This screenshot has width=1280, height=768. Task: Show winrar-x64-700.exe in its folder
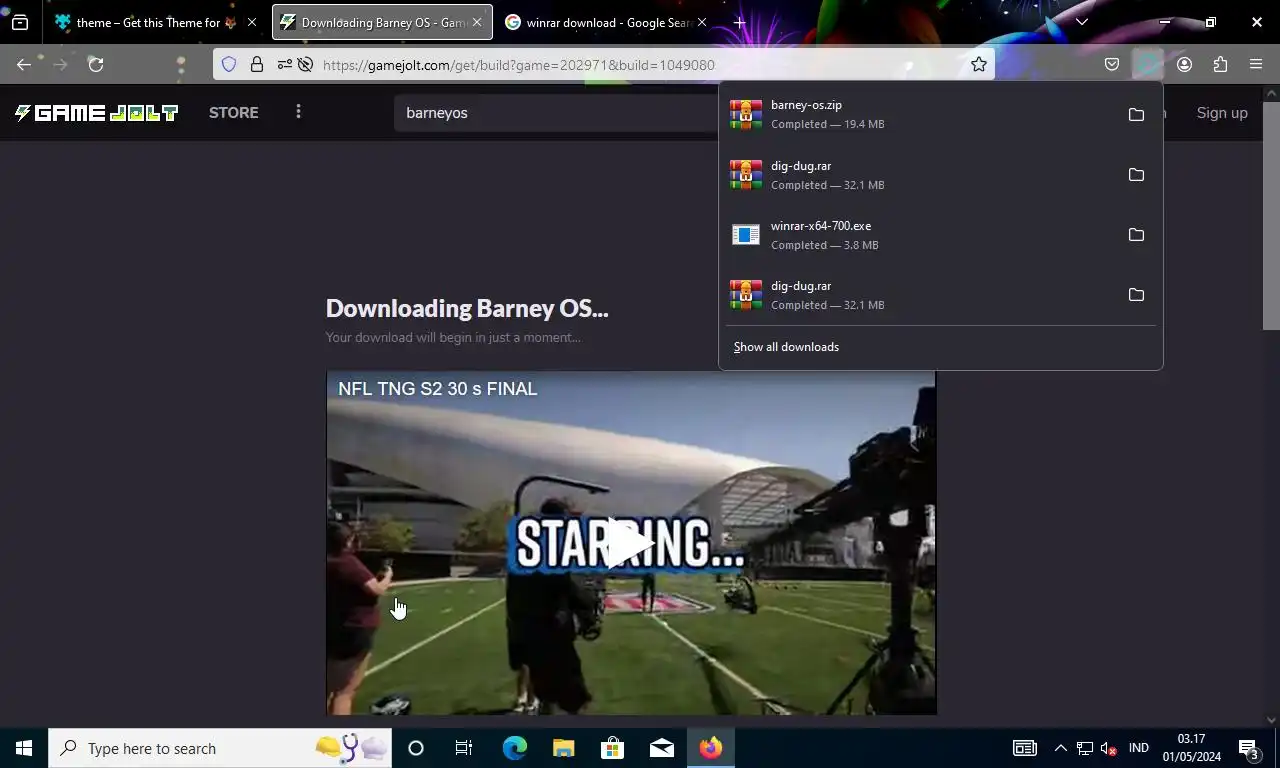click(1136, 235)
